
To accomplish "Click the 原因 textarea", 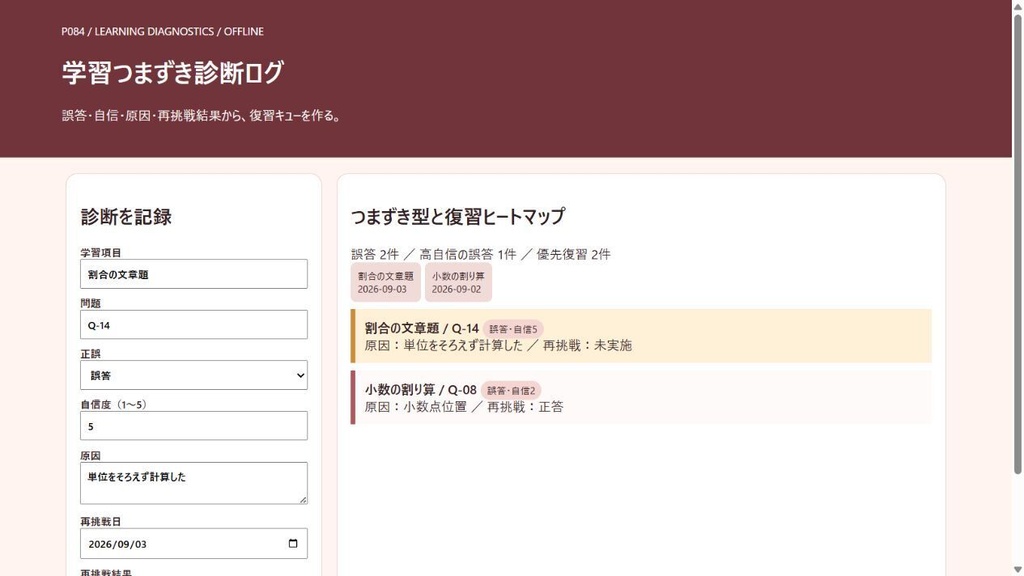I will [x=193, y=483].
